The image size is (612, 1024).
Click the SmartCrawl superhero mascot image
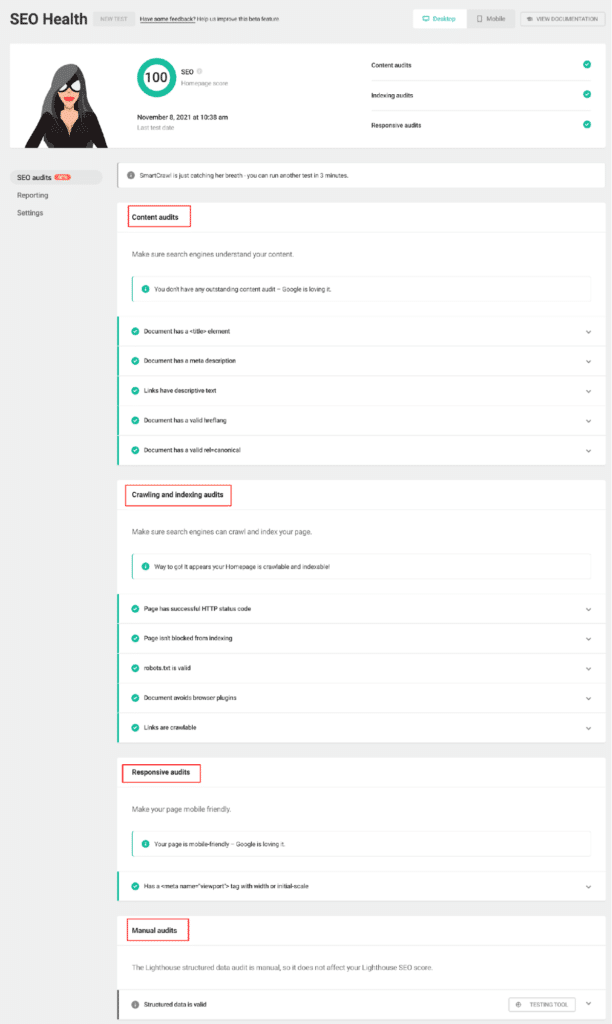(x=67, y=106)
